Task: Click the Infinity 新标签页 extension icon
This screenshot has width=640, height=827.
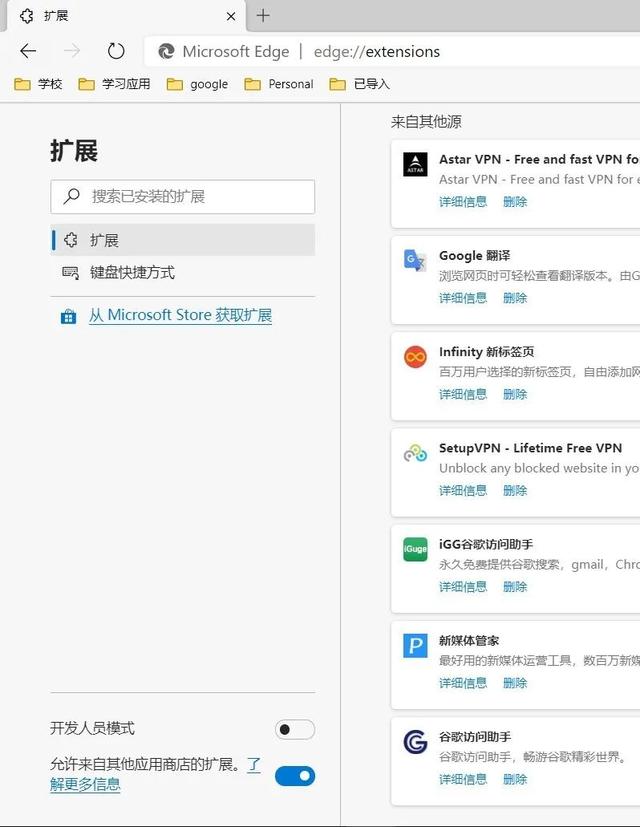Action: coord(415,357)
